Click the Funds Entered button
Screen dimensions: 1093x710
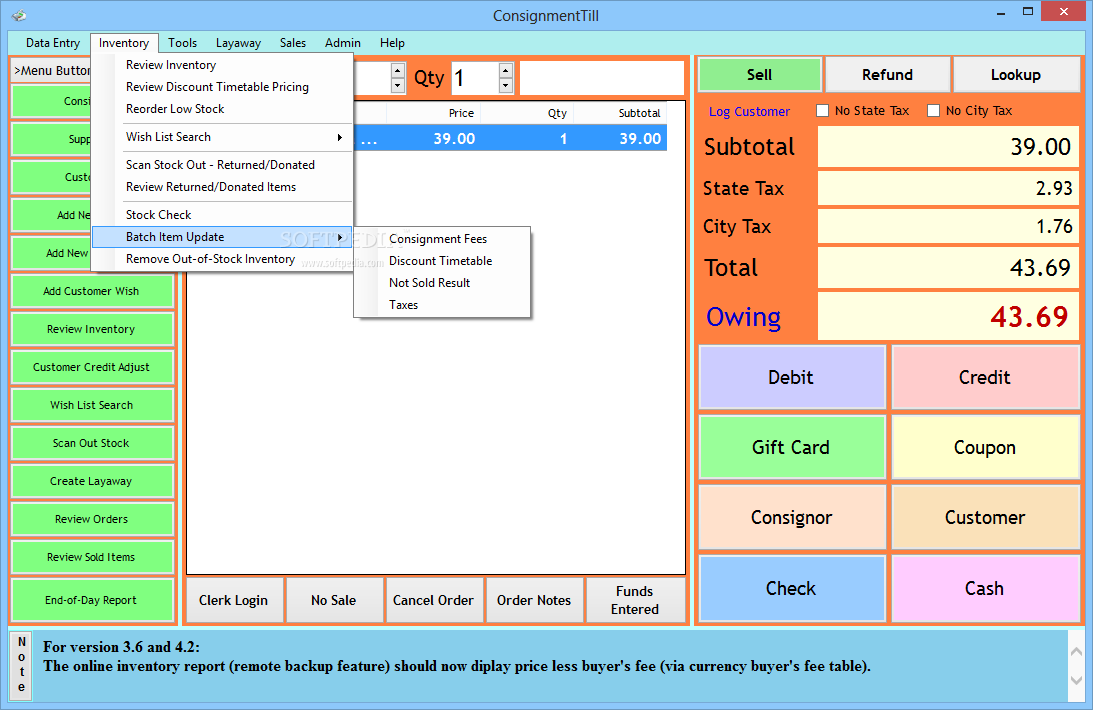coord(635,600)
